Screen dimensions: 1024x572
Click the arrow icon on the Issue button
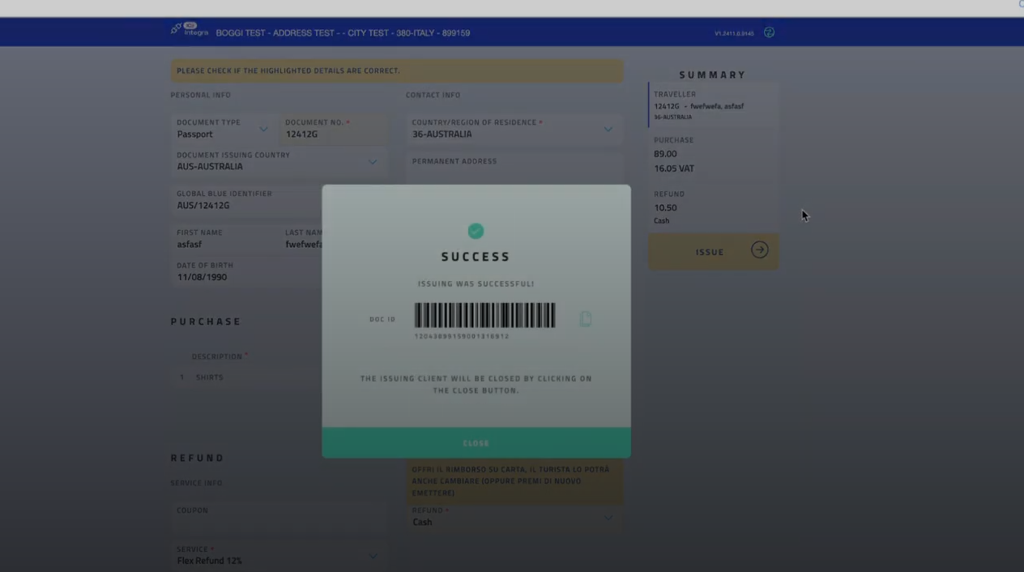(760, 249)
